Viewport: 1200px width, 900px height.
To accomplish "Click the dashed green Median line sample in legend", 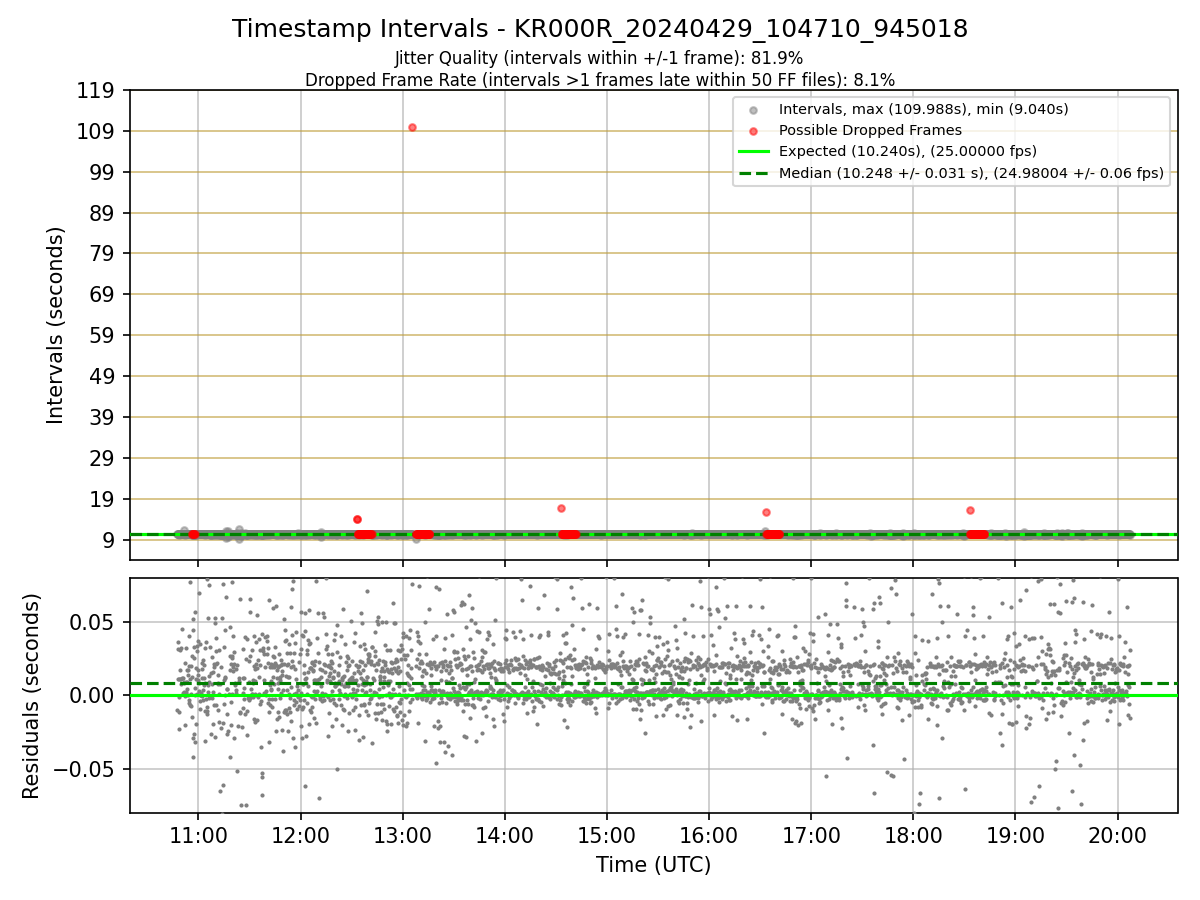I will (x=753, y=173).
